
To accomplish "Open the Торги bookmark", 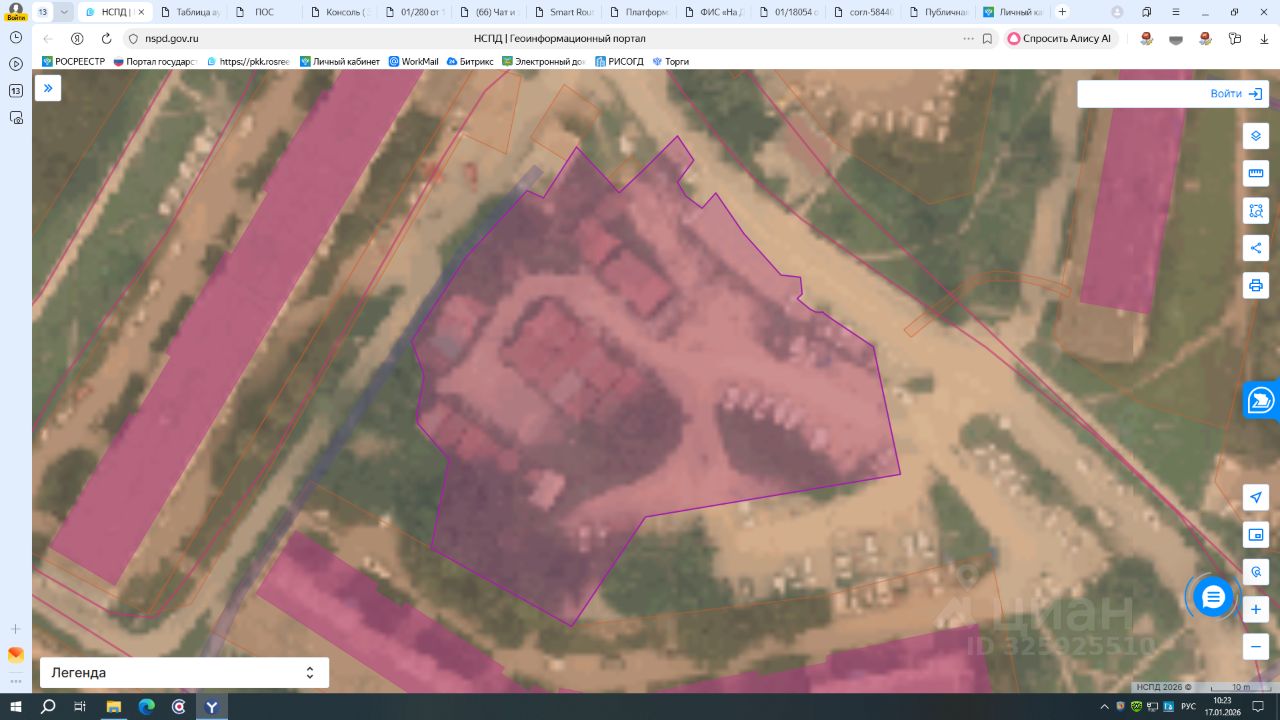I will click(670, 61).
